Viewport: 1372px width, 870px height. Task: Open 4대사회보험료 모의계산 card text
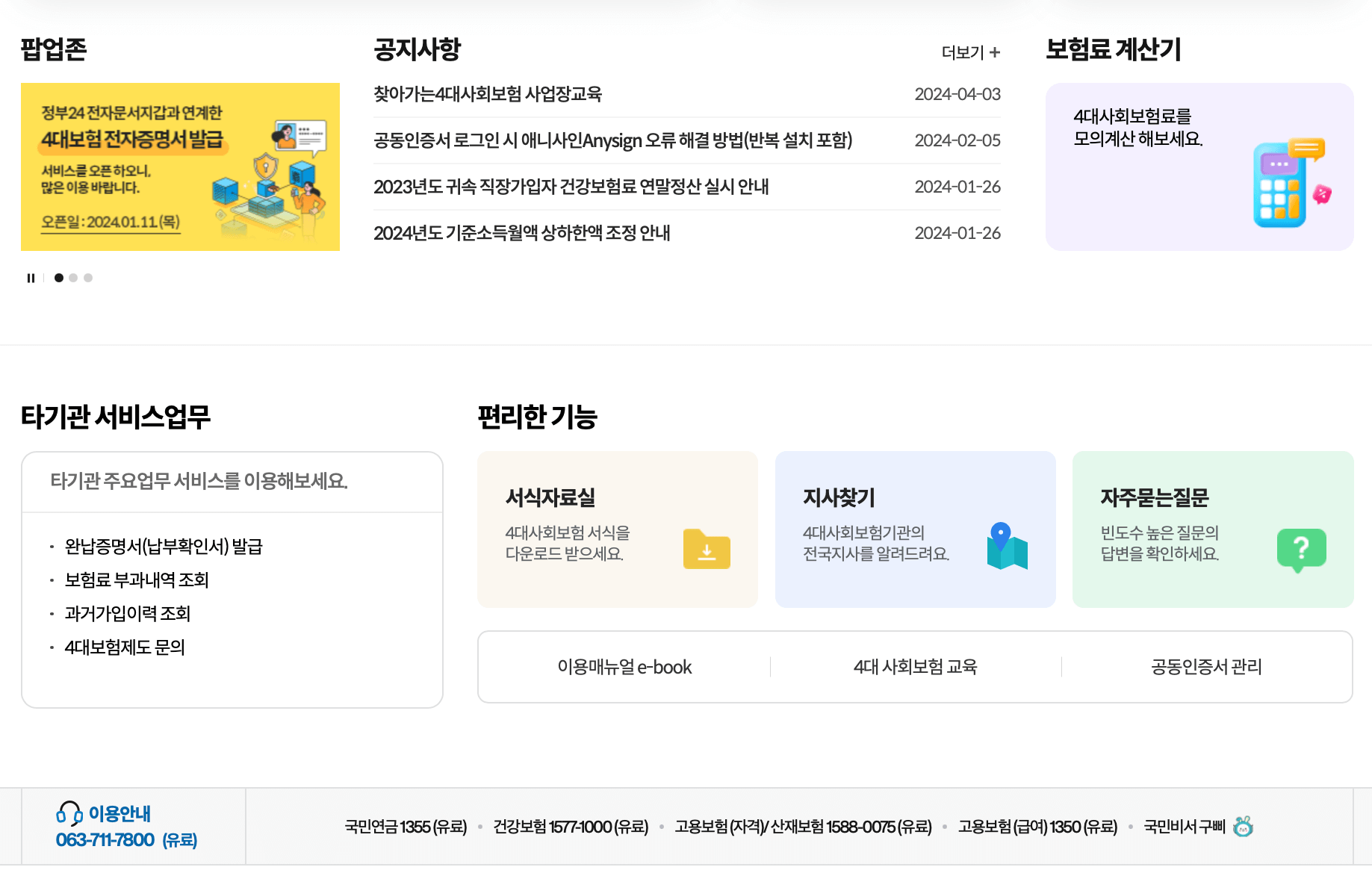click(1137, 127)
